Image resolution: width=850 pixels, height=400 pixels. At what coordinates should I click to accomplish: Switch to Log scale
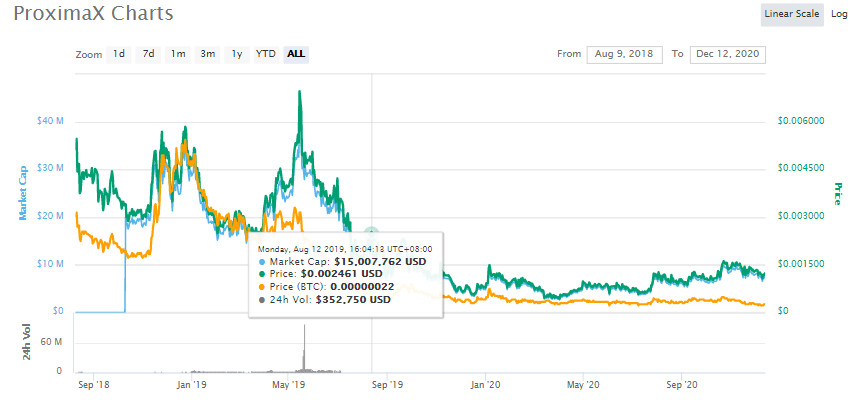pos(839,14)
